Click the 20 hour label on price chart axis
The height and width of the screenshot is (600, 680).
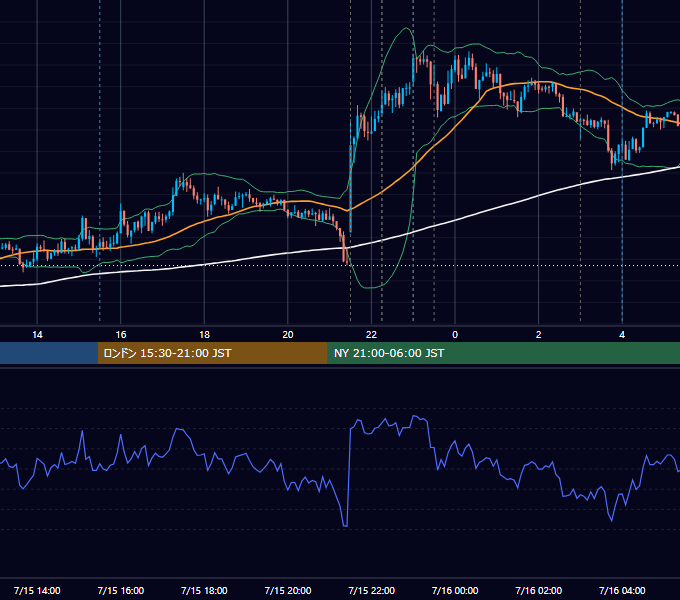point(288,335)
